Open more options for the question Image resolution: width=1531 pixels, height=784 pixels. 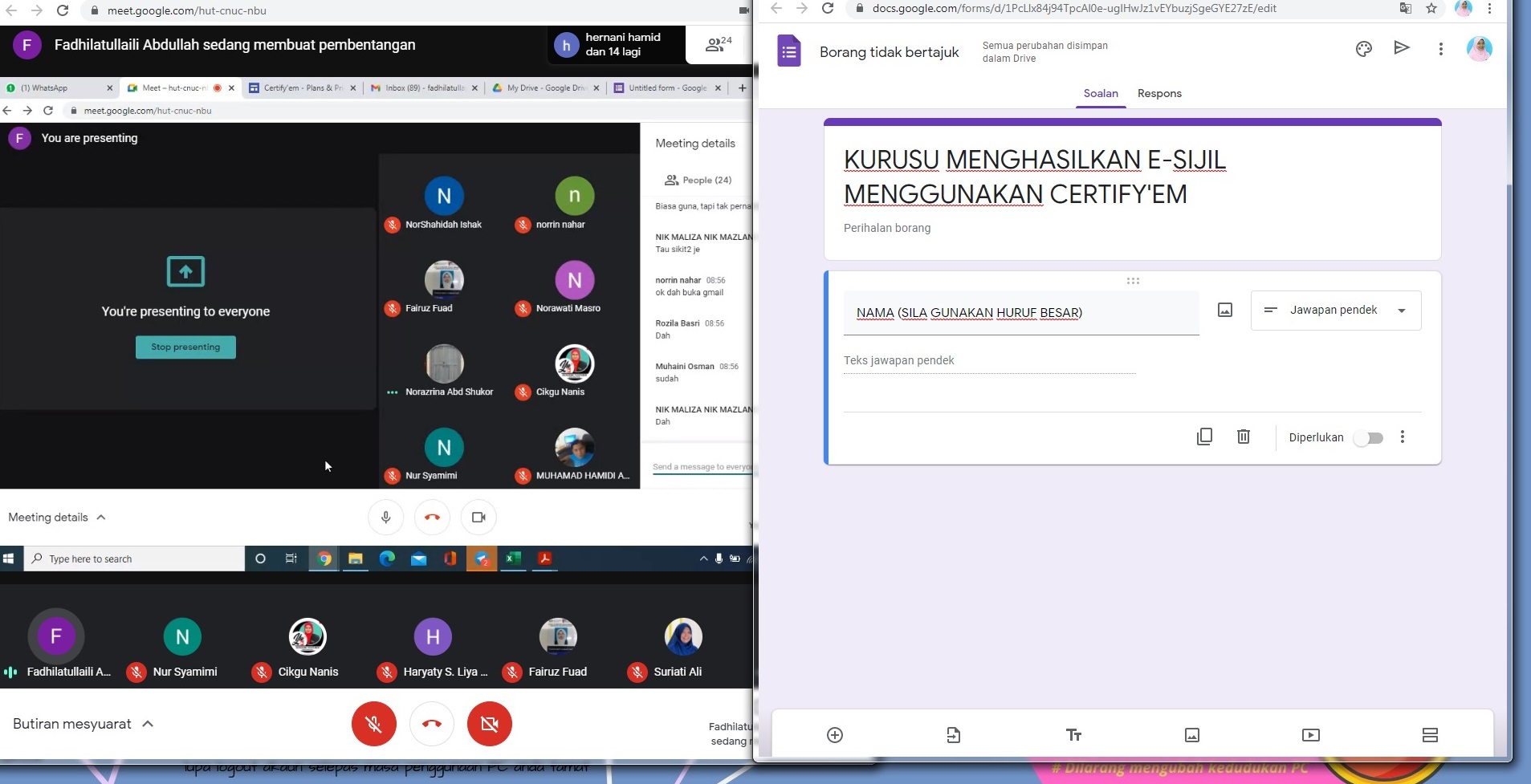pyautogui.click(x=1403, y=437)
